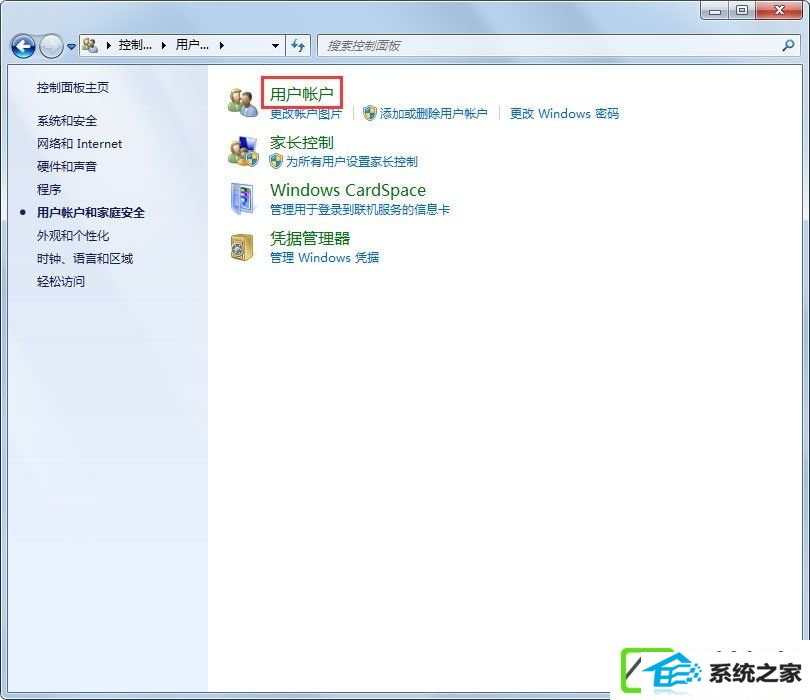The image size is (810, 700).
Task: Open the 用户帐户 heading link
Action: (302, 94)
